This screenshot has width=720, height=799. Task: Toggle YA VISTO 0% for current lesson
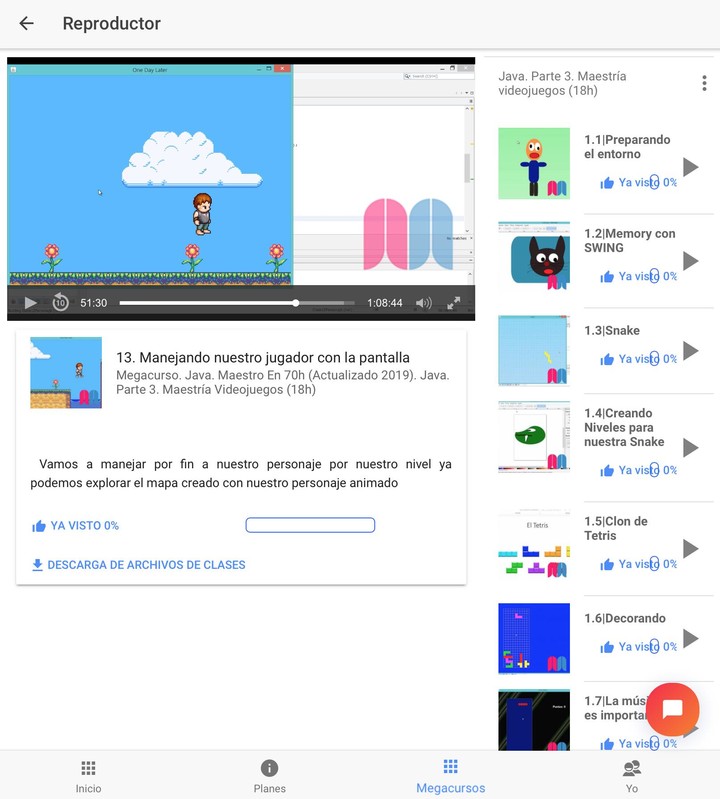tap(76, 526)
